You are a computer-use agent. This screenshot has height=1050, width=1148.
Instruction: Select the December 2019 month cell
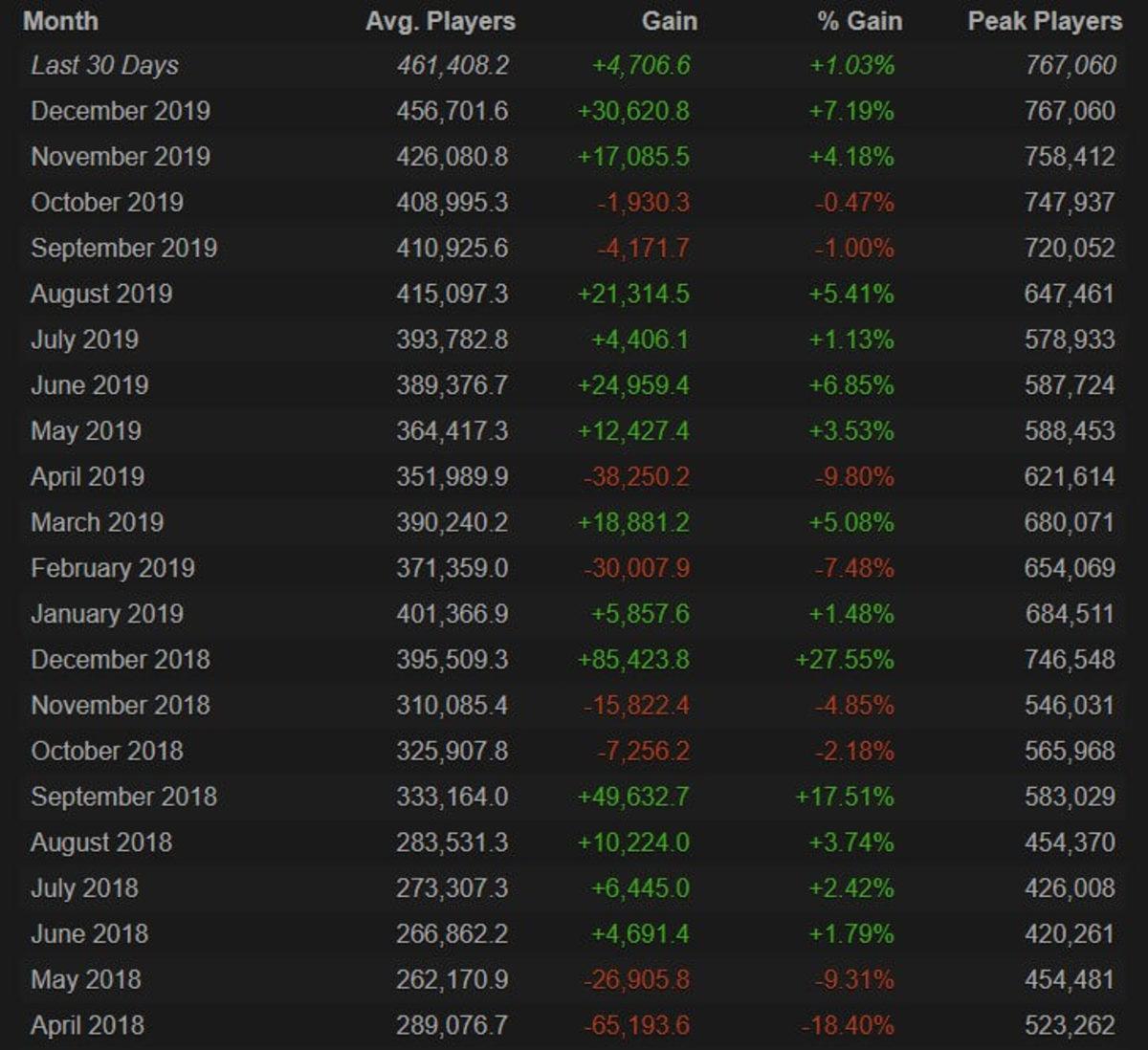point(121,111)
